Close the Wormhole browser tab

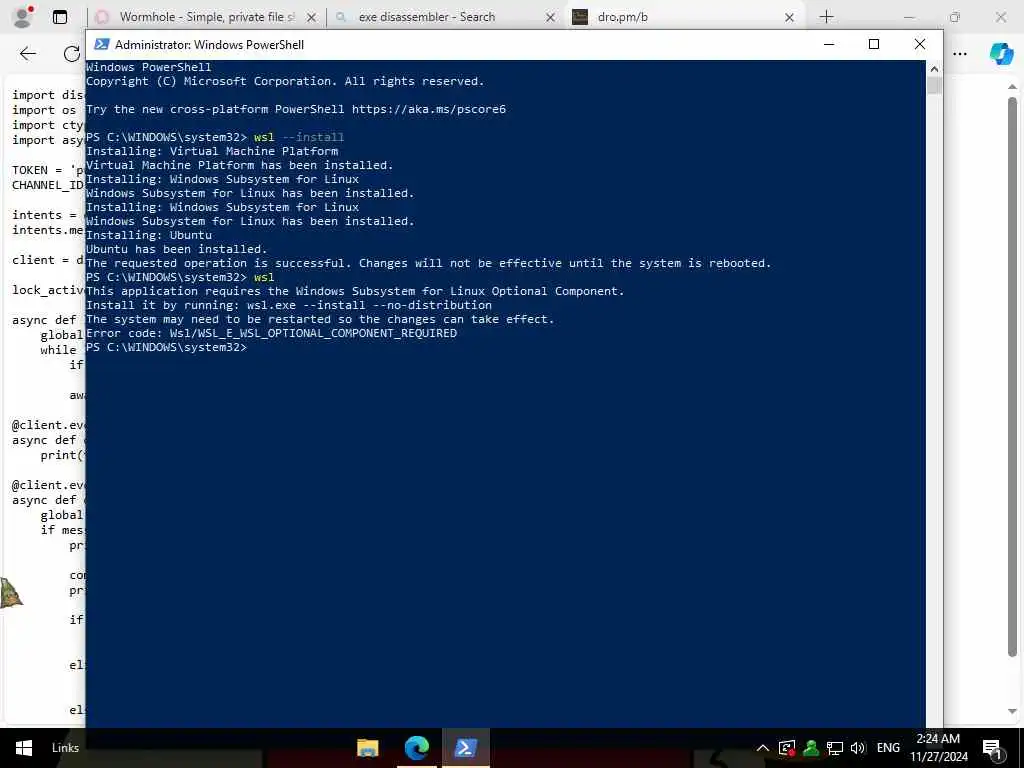coord(312,18)
